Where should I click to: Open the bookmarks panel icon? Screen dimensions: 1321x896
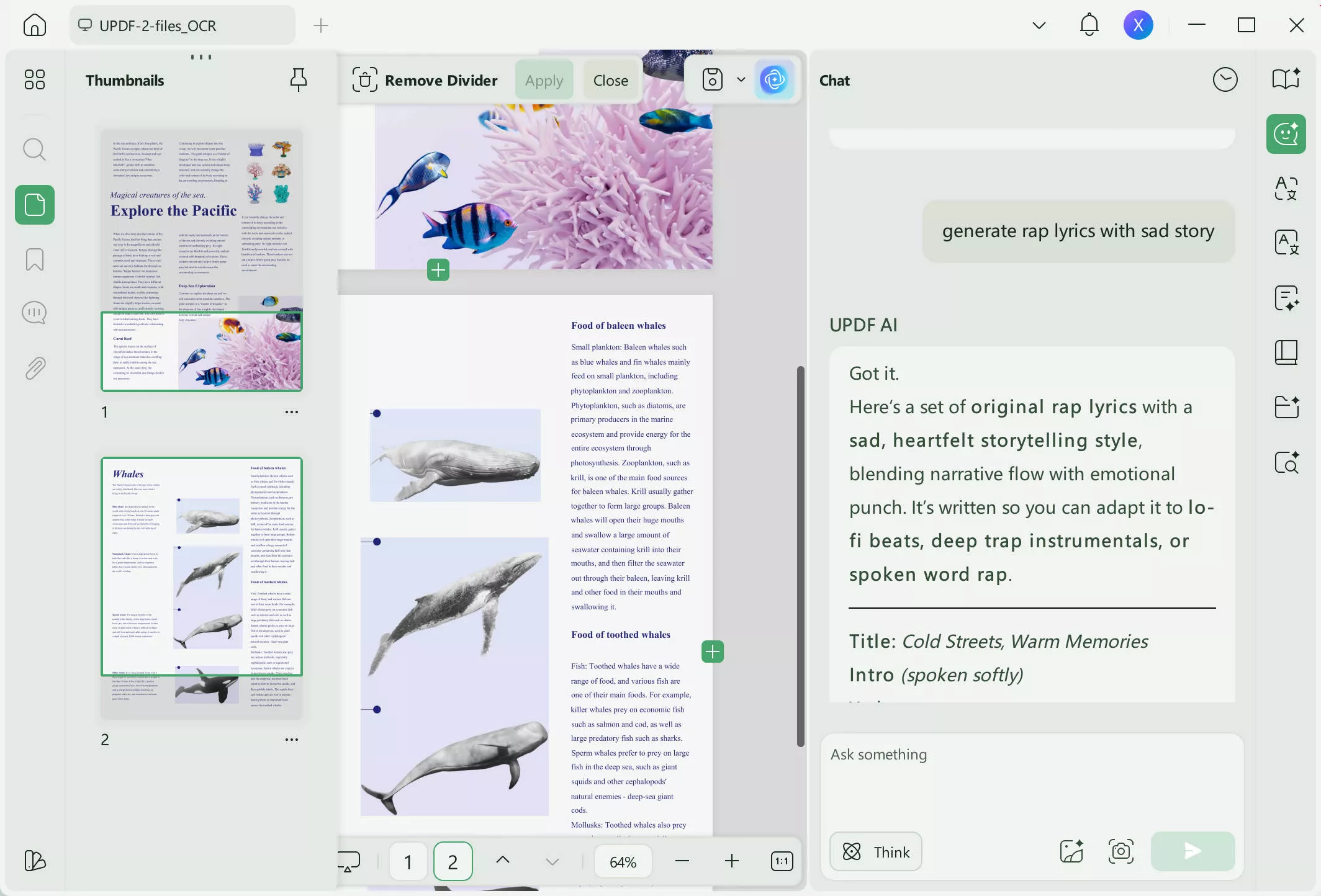(34, 259)
